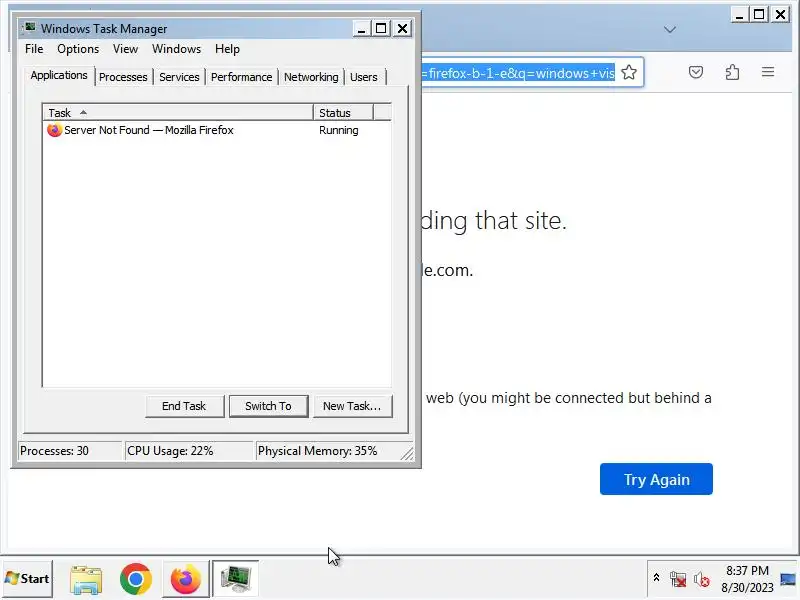Click the End Task button
Screen dimensions: 800x600
click(184, 406)
